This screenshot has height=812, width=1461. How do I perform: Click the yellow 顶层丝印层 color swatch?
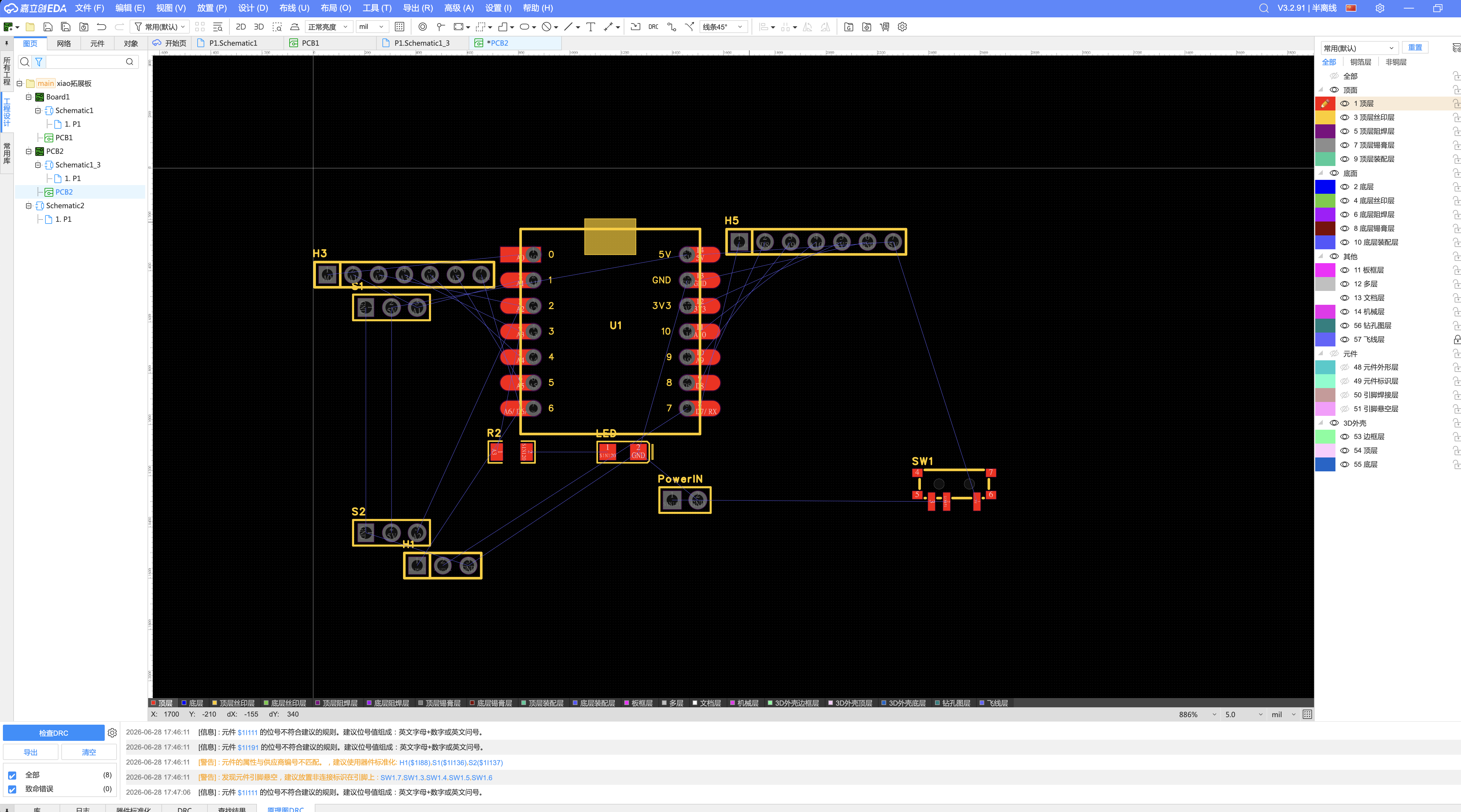coord(1325,117)
